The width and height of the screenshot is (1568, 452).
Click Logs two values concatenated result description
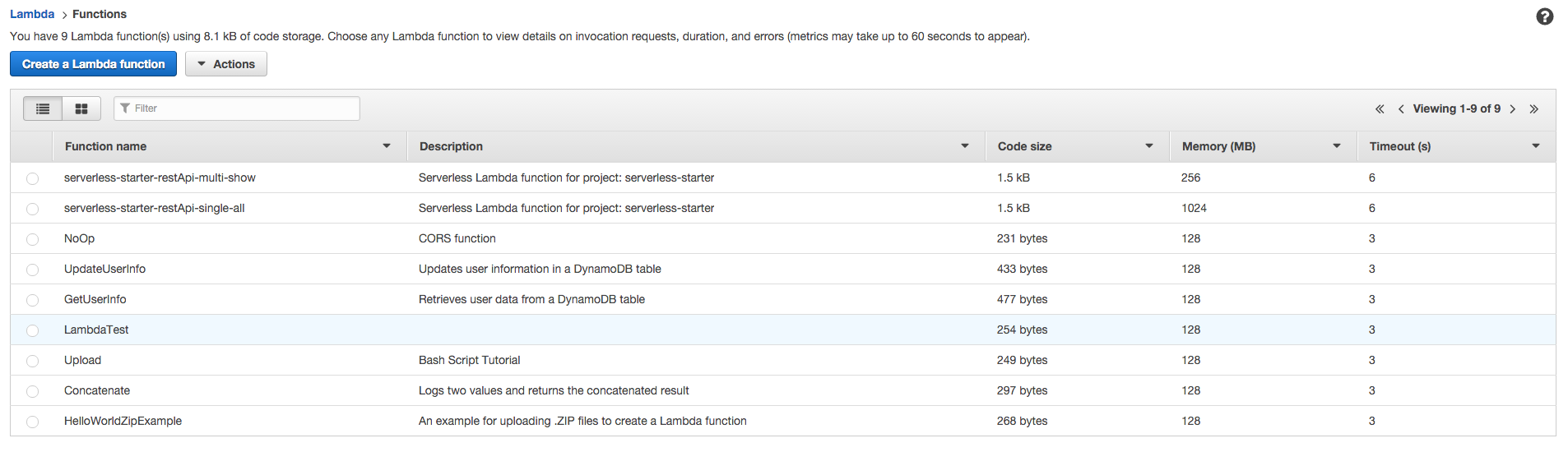[554, 390]
